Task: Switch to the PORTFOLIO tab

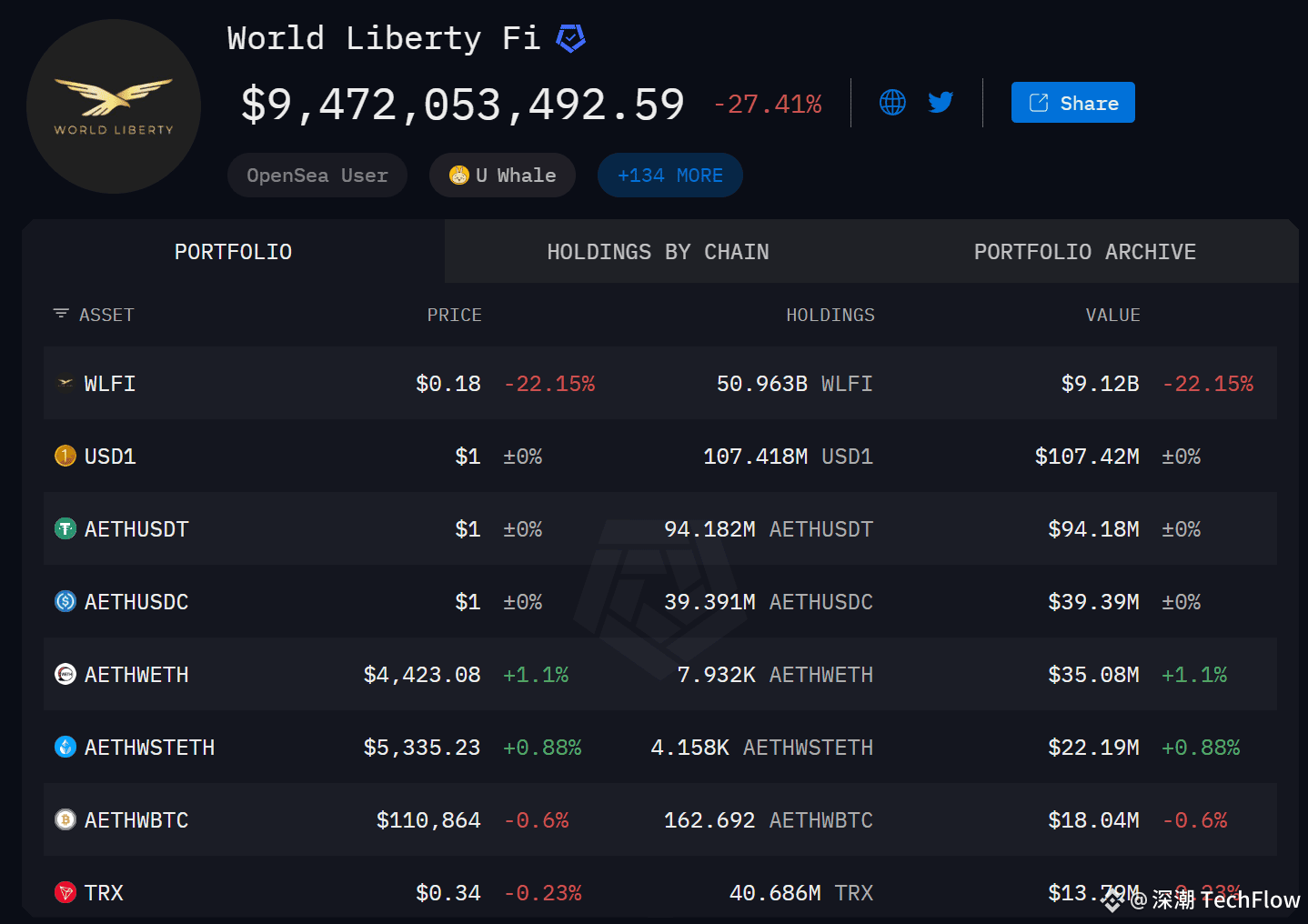Action: coord(233,252)
